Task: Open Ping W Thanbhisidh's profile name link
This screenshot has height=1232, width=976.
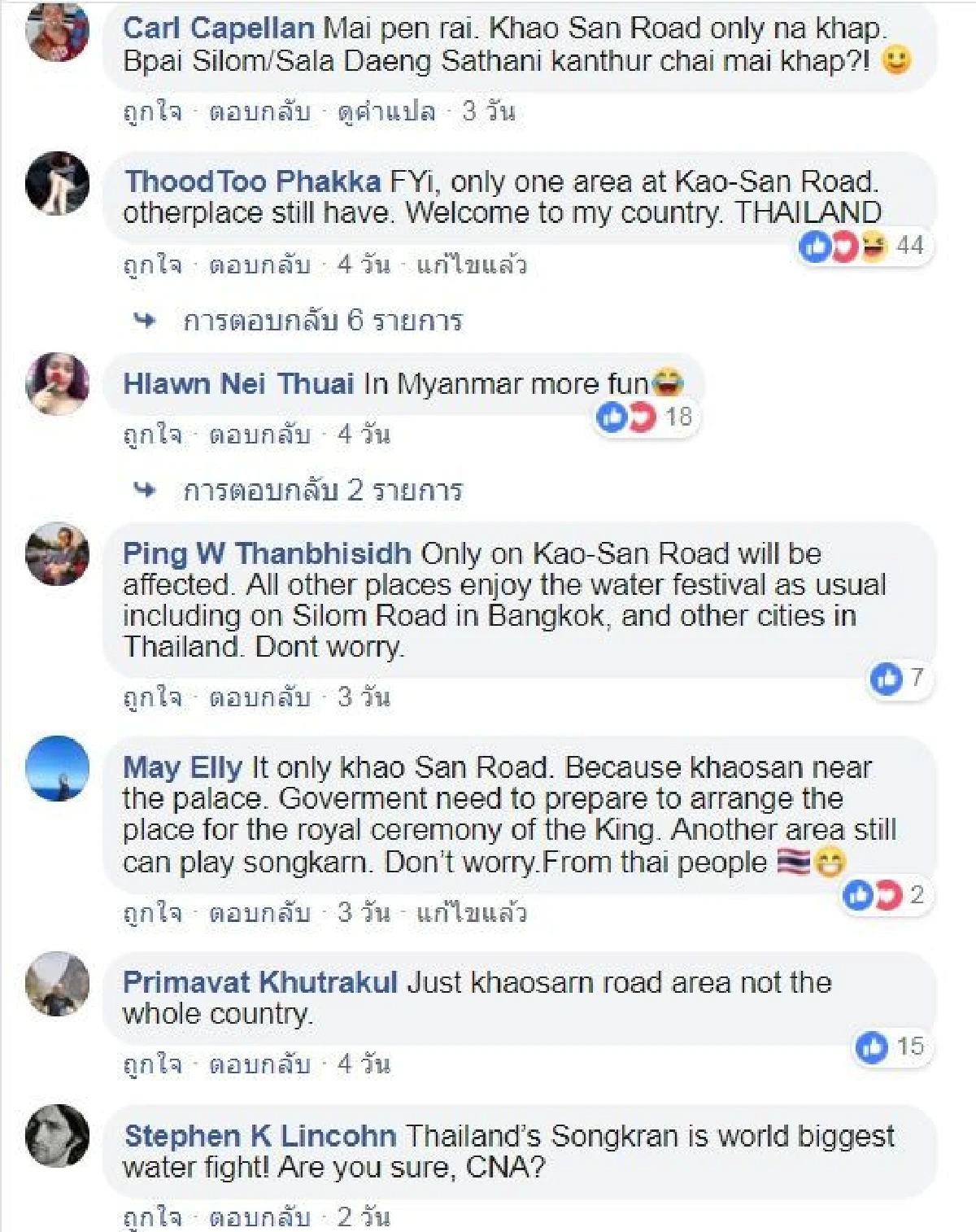Action: coord(267,554)
